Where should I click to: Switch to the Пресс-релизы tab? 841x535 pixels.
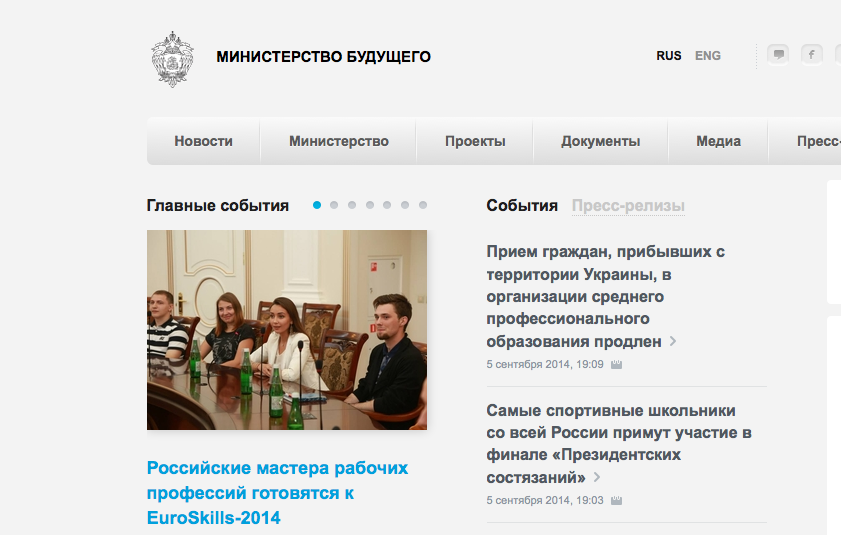click(628, 206)
